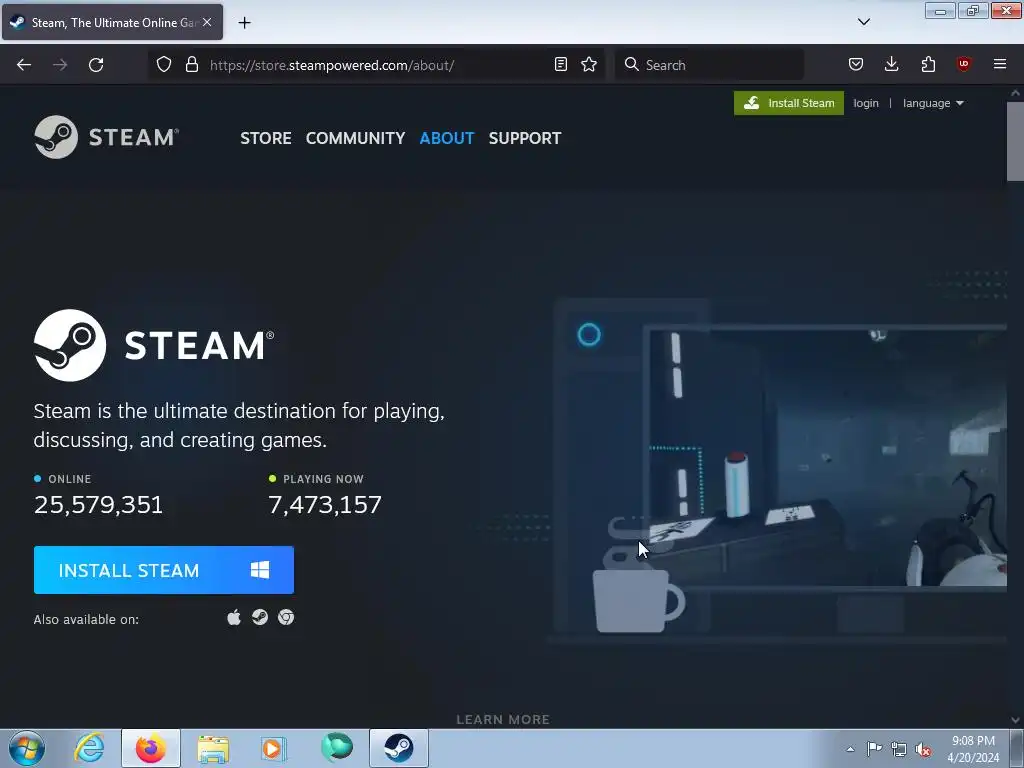1024x768 pixels.
Task: Bookmark this page with the star icon
Action: [x=589, y=64]
